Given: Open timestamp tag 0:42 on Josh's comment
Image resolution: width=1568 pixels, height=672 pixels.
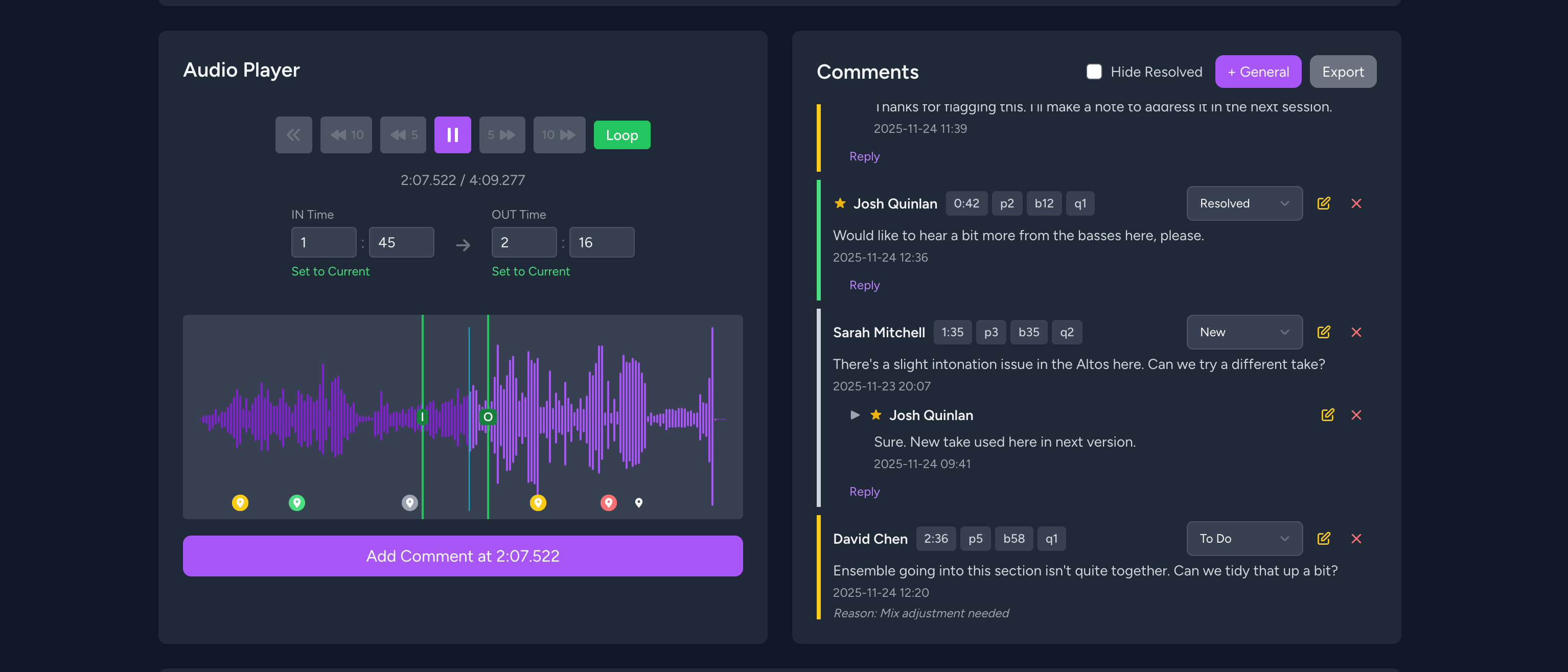Looking at the screenshot, I should tap(966, 203).
